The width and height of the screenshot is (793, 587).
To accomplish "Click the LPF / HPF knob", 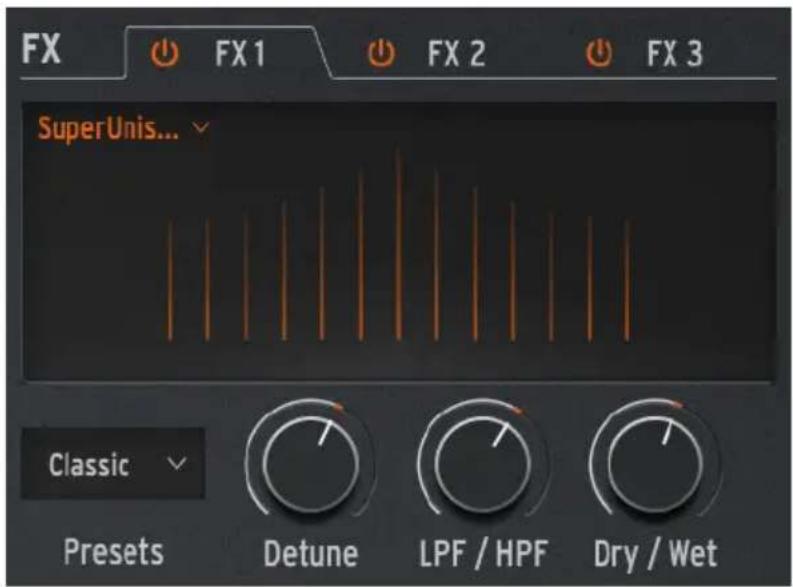I will pos(482,464).
